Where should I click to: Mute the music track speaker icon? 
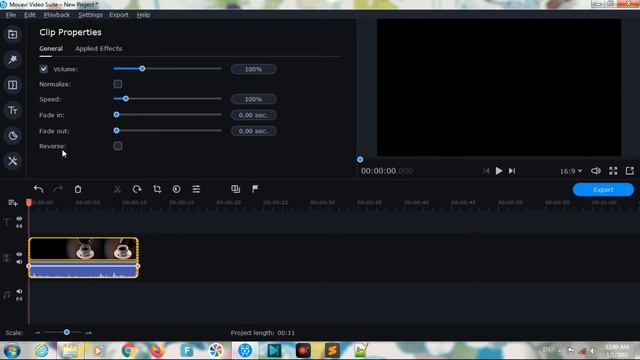19,291
